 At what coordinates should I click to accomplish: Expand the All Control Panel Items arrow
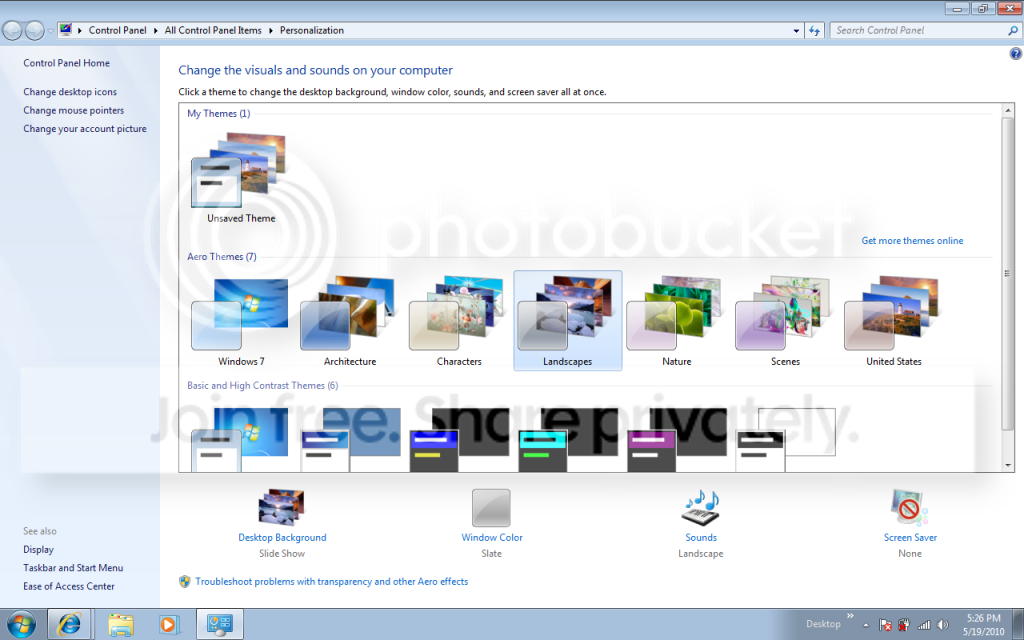point(270,30)
